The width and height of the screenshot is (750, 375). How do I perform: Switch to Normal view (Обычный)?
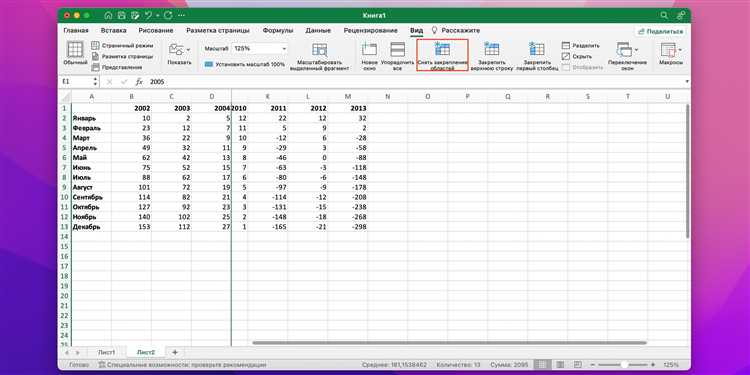75,54
